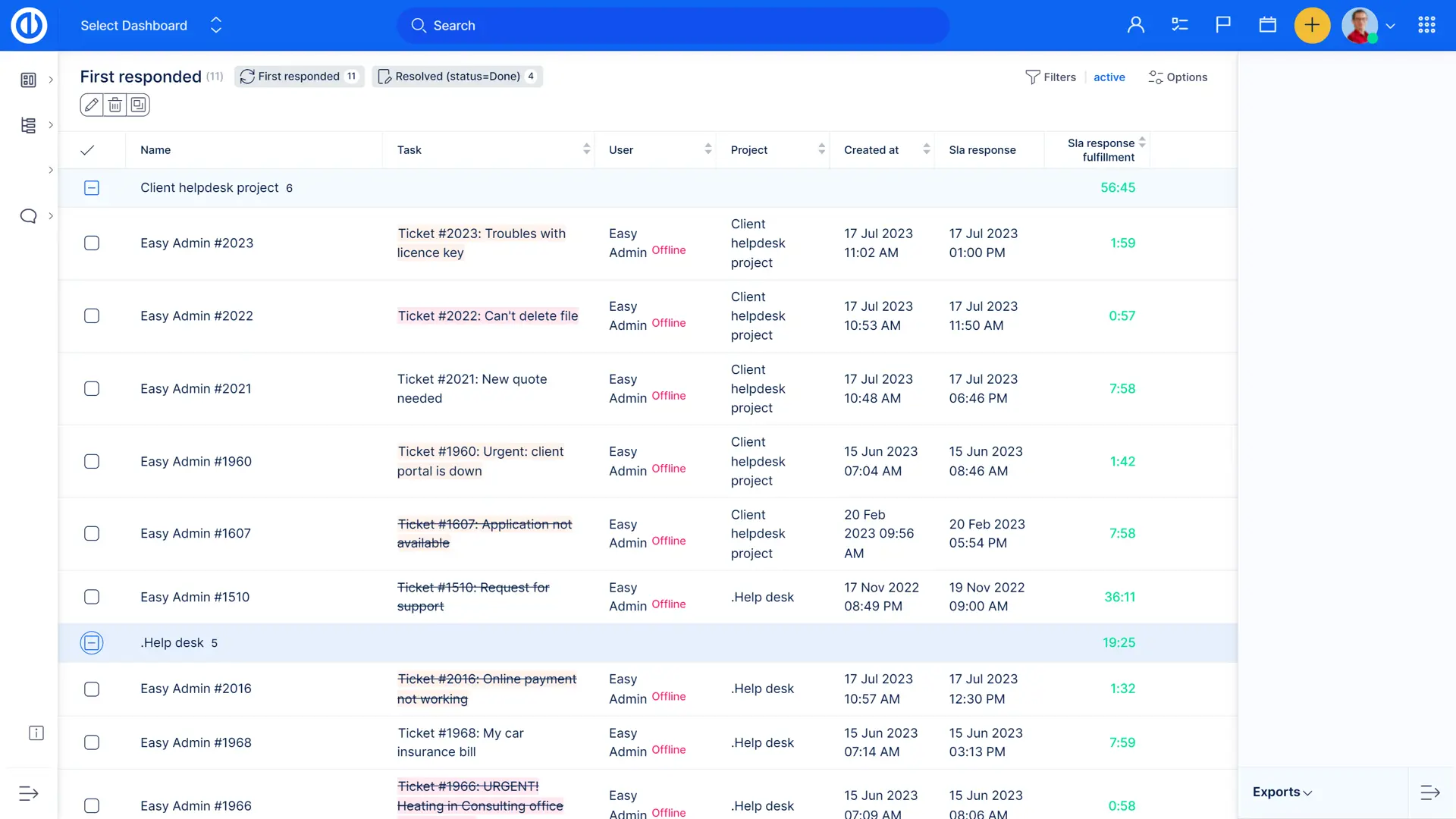
Task: Open the Select Dashboard dropdown
Action: (x=151, y=26)
